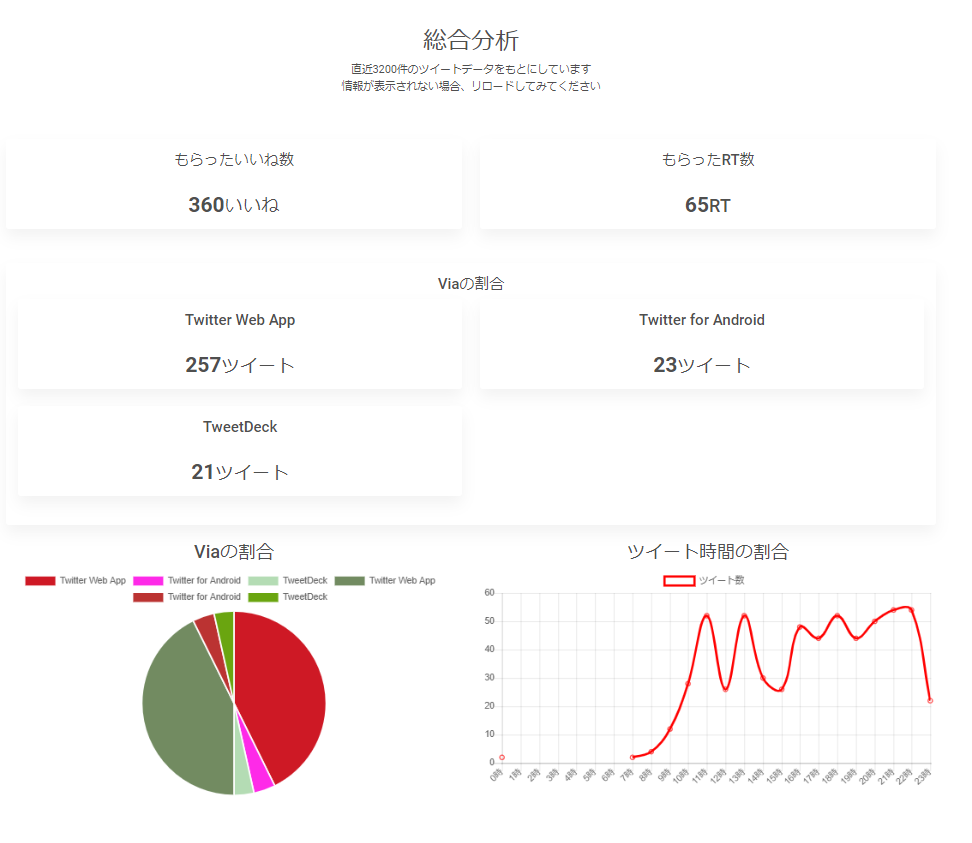Select the 15時 data point on line chart
This screenshot has width=972, height=843.
pos(782,689)
